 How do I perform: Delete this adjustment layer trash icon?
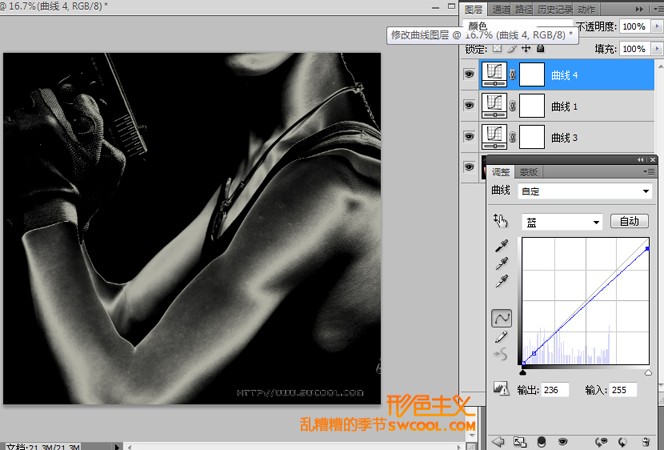coord(646,442)
